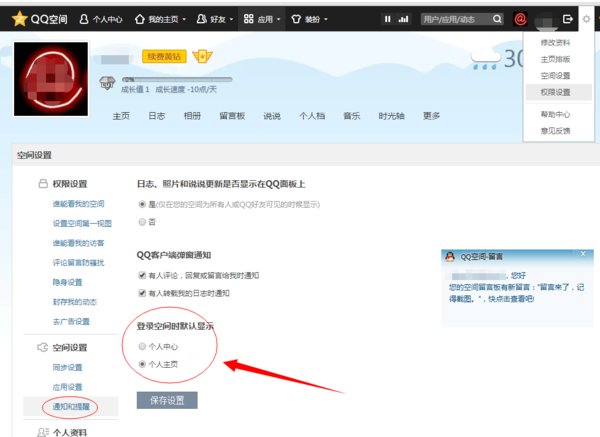Click the 个人资料 section icon
This screenshot has width=600, height=437.
coord(43,432)
